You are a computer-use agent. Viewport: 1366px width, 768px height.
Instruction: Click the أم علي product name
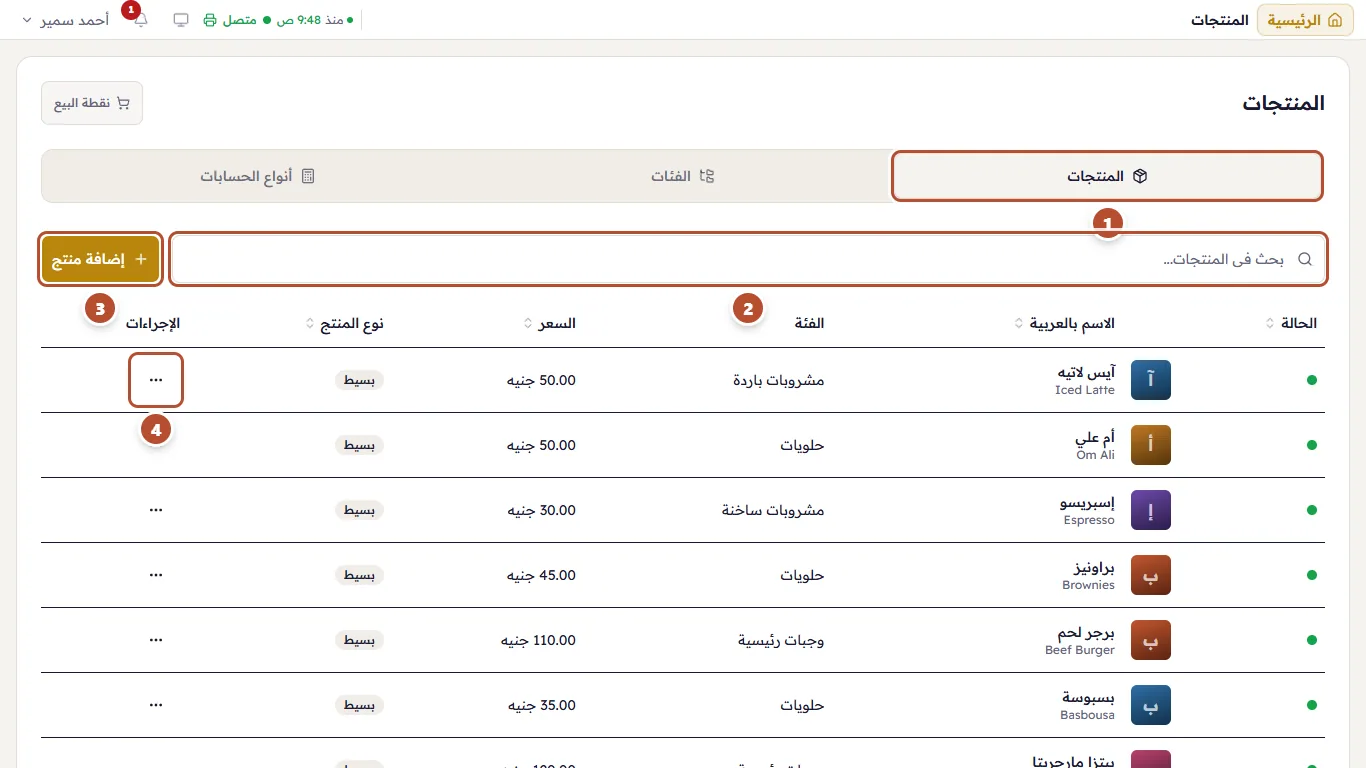point(1095,437)
